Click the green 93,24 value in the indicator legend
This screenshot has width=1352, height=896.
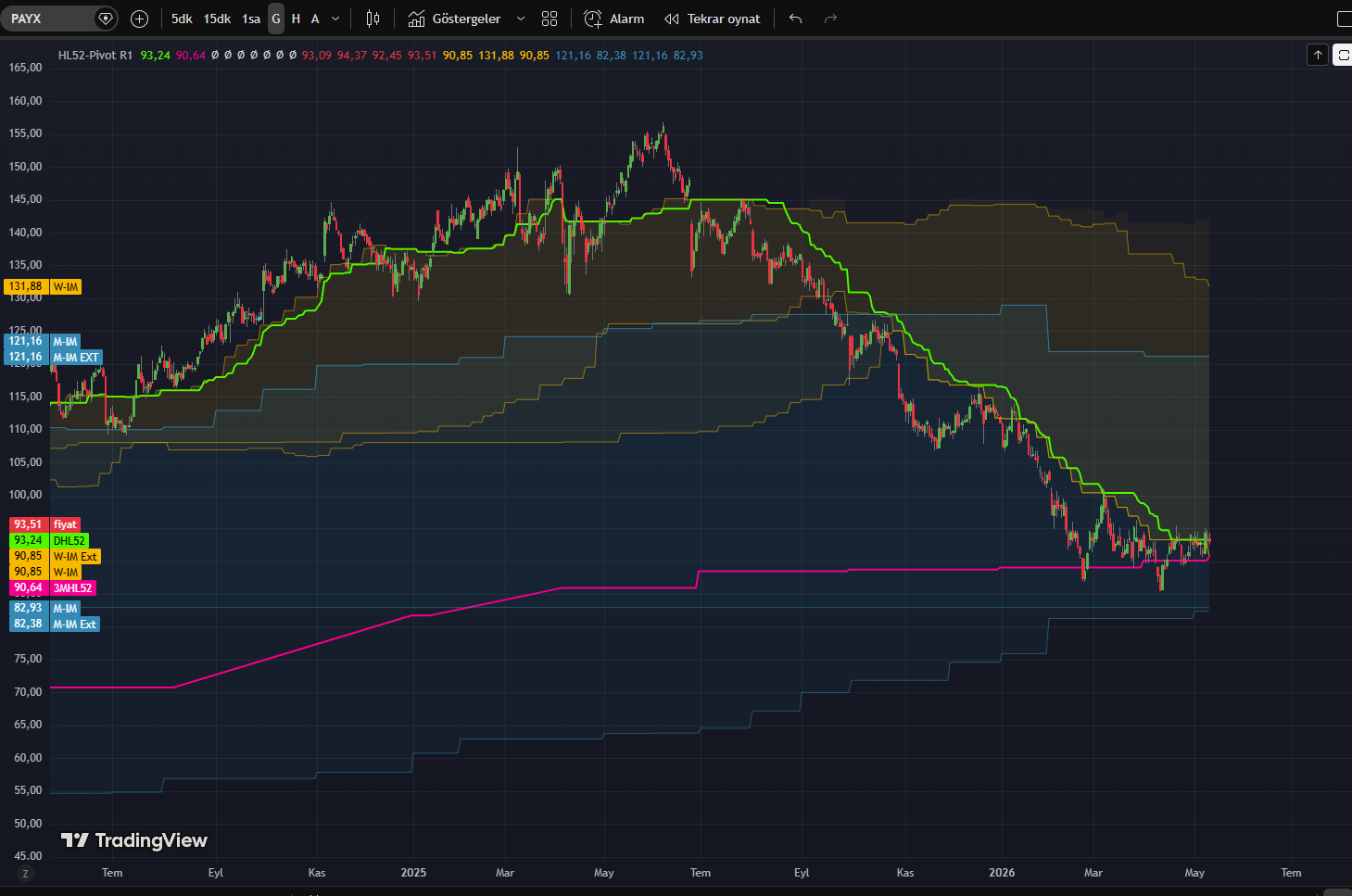click(156, 56)
